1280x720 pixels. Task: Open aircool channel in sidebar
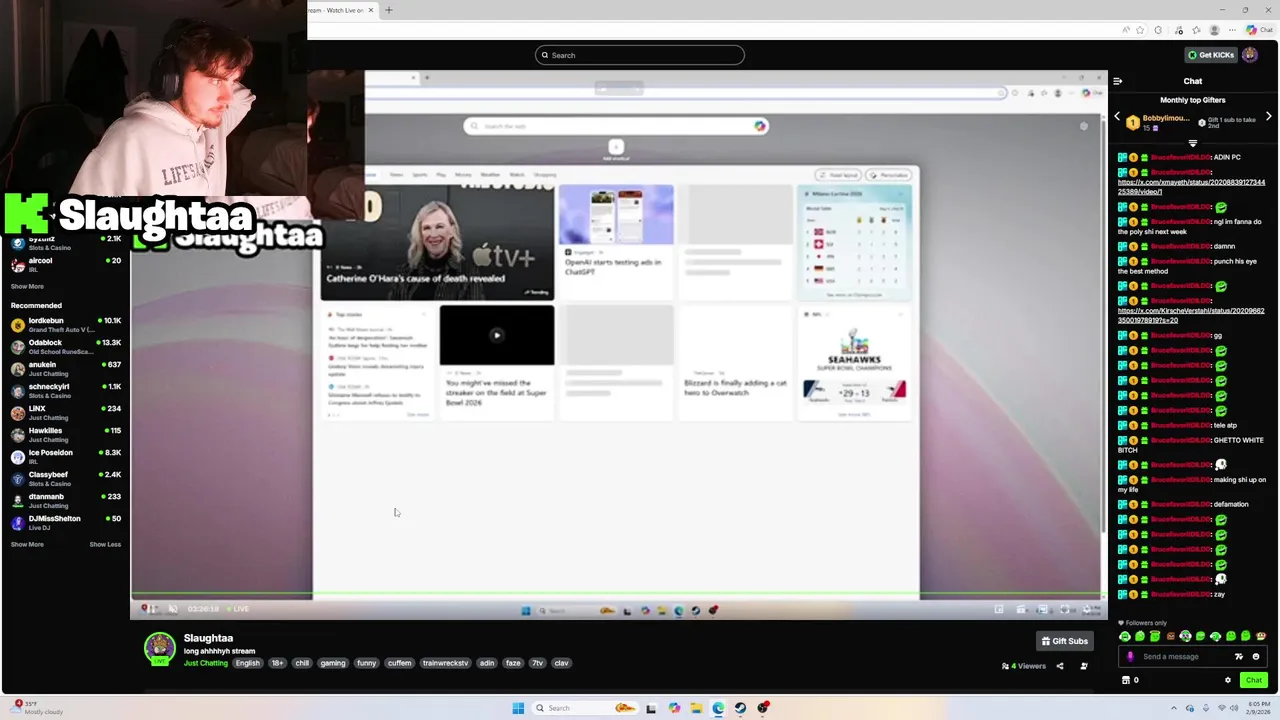click(x=66, y=265)
